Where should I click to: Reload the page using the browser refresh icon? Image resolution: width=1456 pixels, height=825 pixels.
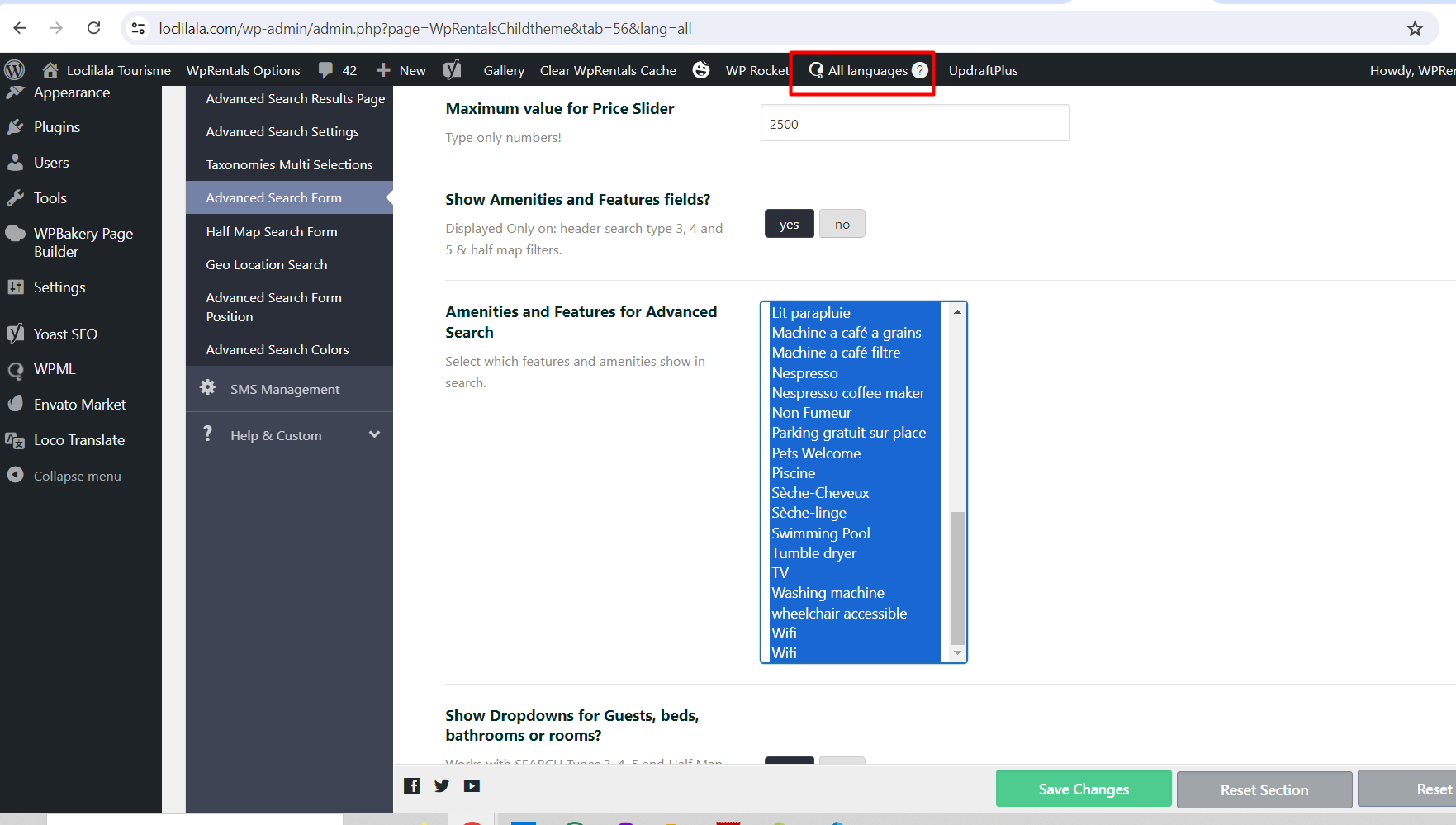click(x=94, y=29)
